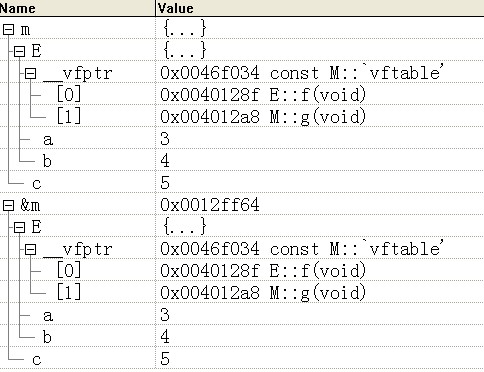
Task: Click the 0x0012ff64 address value
Action: (x=210, y=205)
